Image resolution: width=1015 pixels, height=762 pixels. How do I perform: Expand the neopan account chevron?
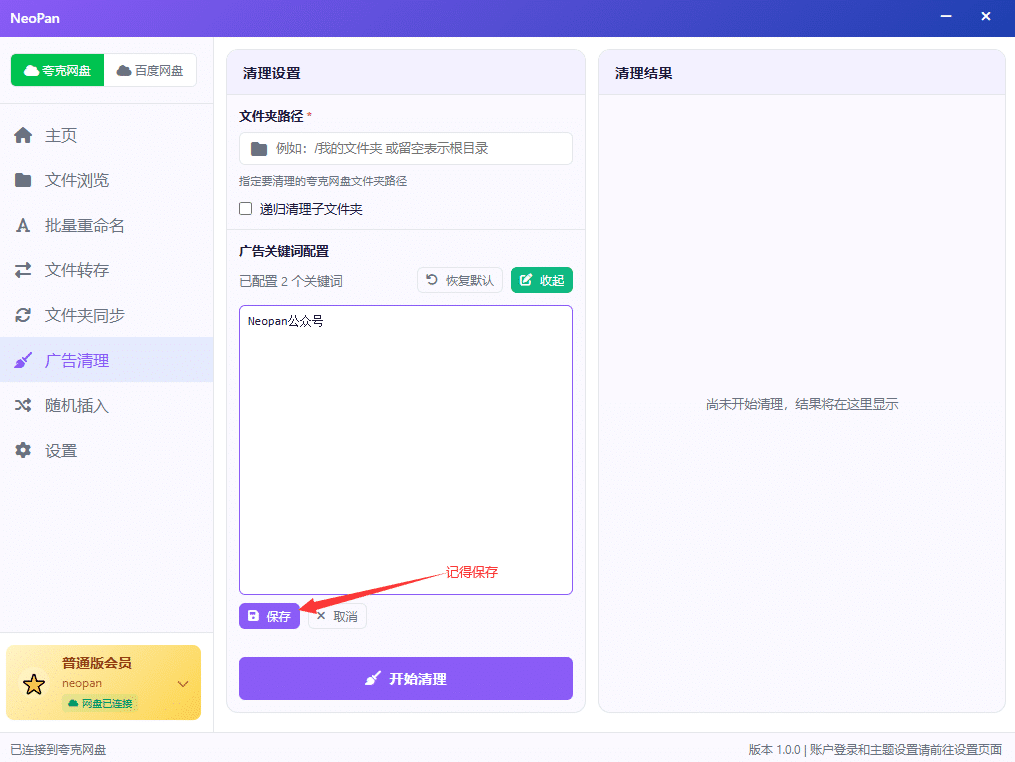click(183, 684)
